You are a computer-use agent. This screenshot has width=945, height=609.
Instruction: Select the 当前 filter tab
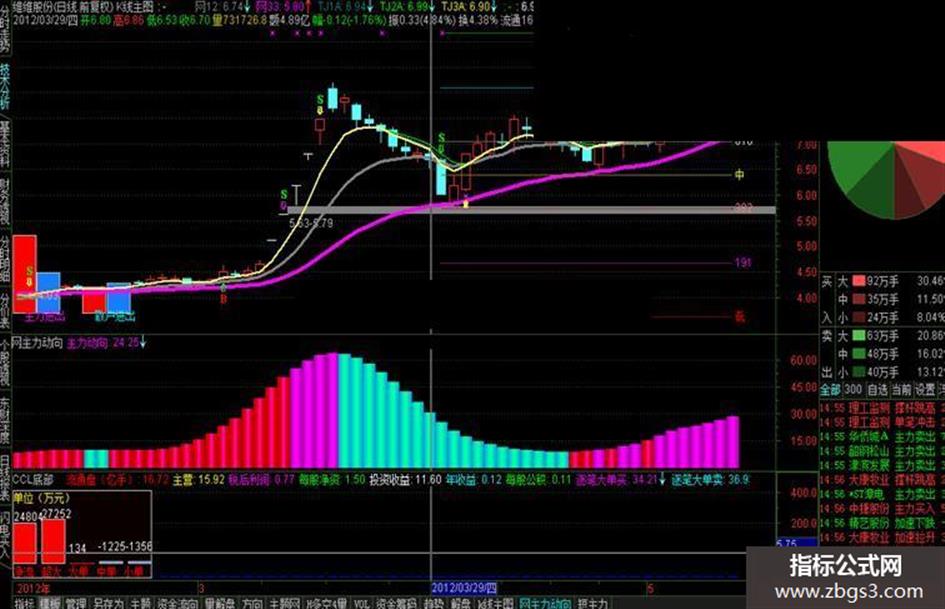[x=901, y=390]
